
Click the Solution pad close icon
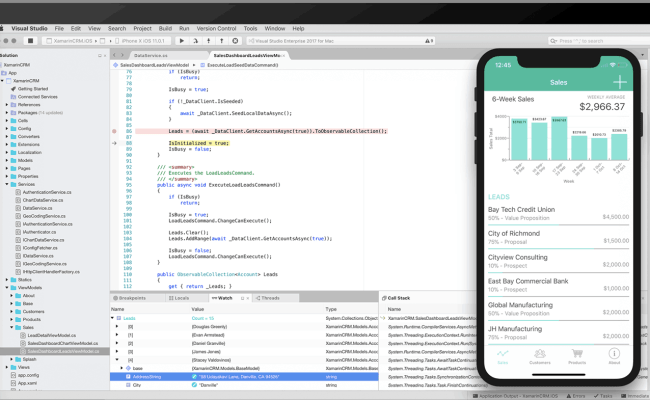pyautogui.click(x=104, y=55)
